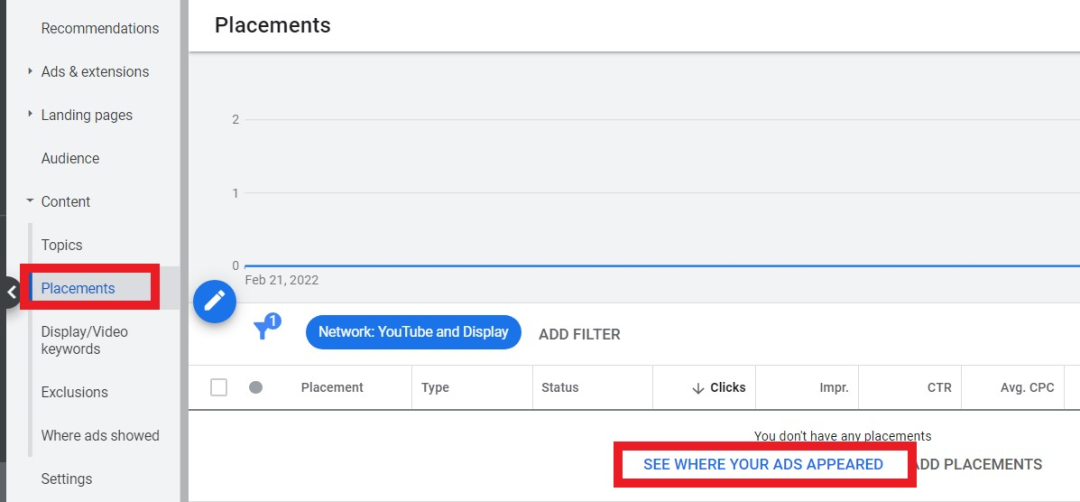
Task: Click the Add Filter button
Action: pos(579,335)
